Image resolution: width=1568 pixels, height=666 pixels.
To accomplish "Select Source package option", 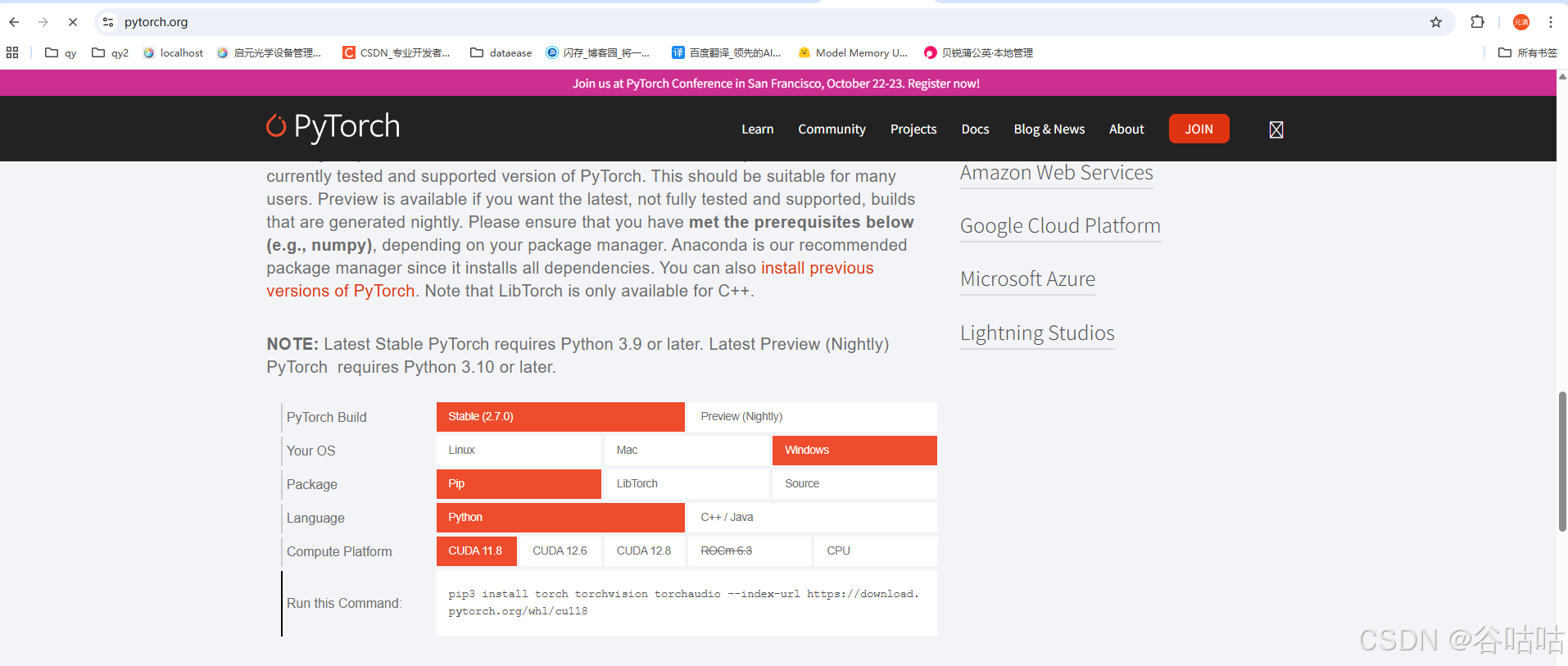I will click(x=854, y=484).
